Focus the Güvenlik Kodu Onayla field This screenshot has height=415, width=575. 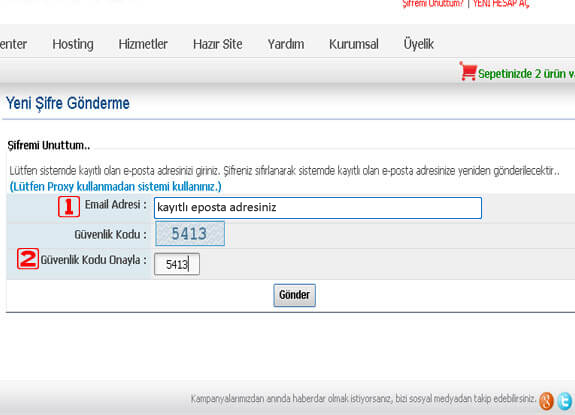pyautogui.click(x=177, y=264)
